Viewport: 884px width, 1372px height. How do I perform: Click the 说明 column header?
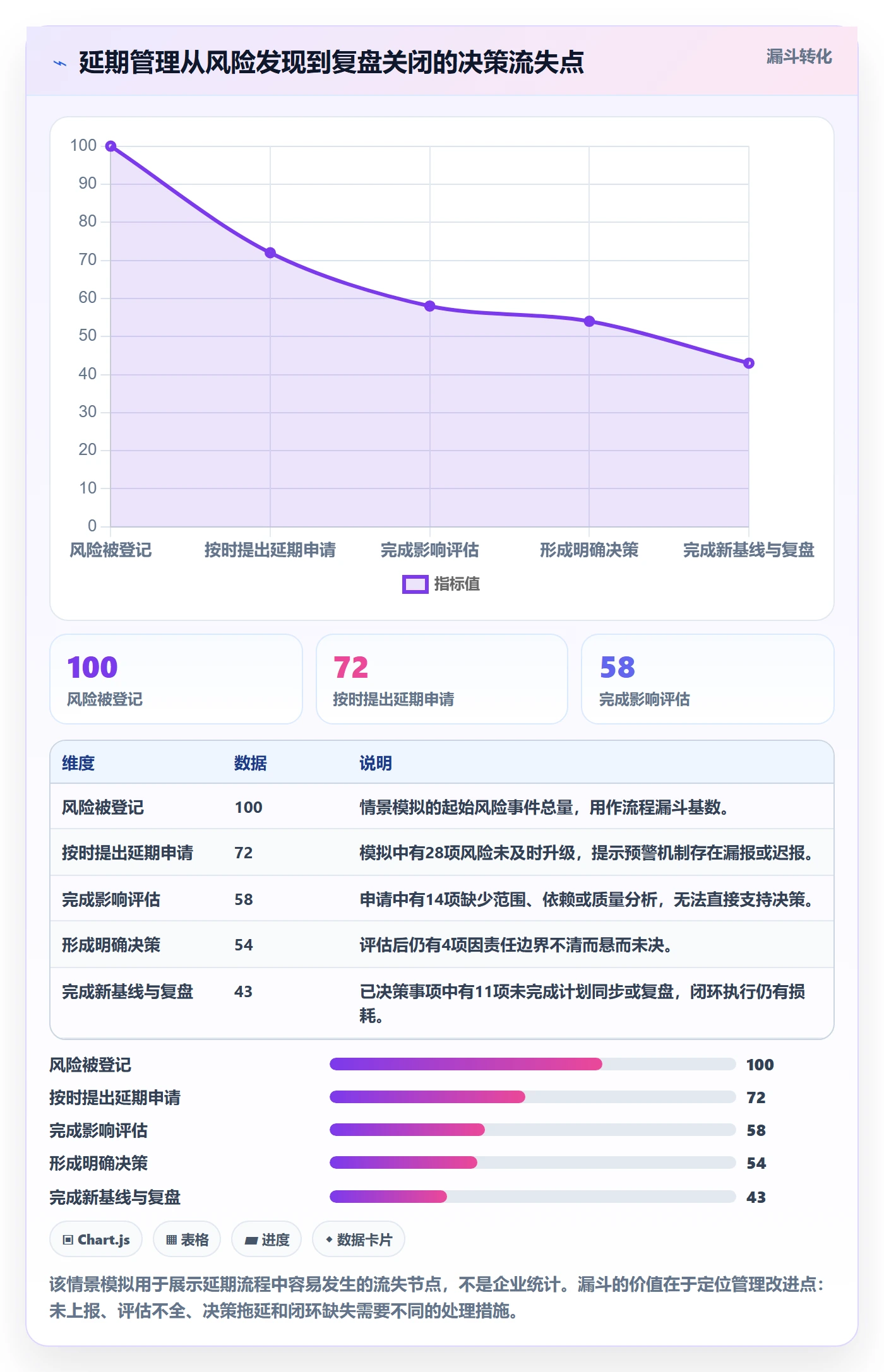[376, 763]
